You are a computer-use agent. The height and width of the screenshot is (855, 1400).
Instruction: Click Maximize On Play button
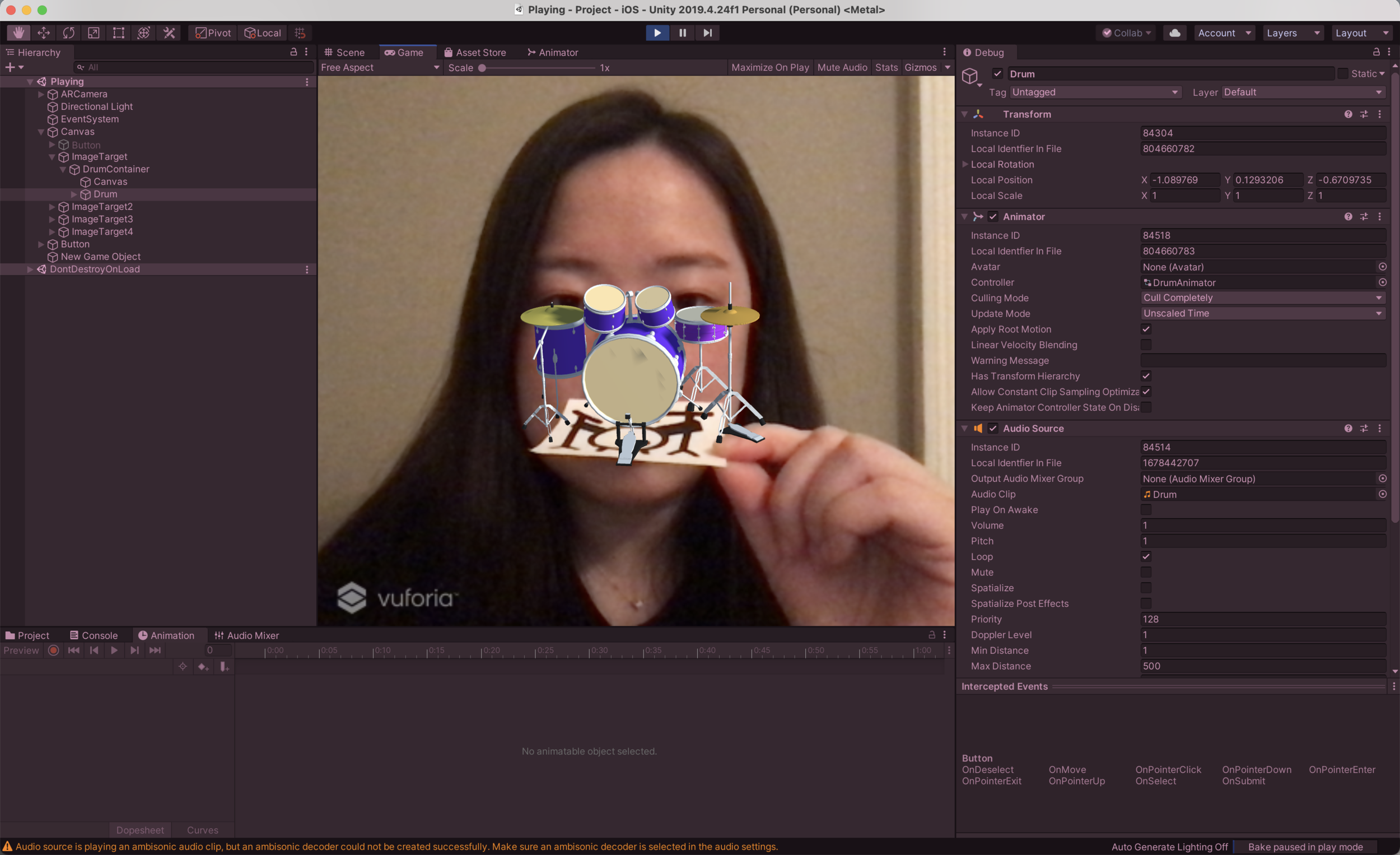click(770, 68)
